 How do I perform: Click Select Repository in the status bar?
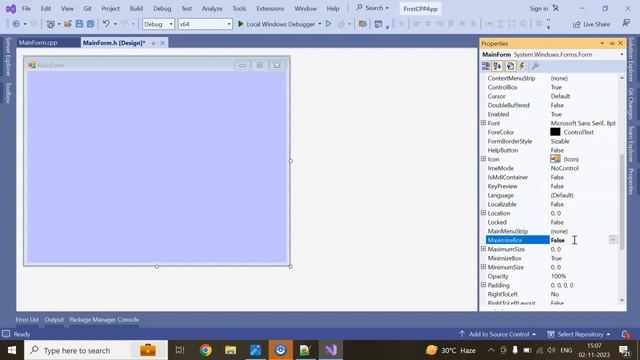click(x=579, y=334)
